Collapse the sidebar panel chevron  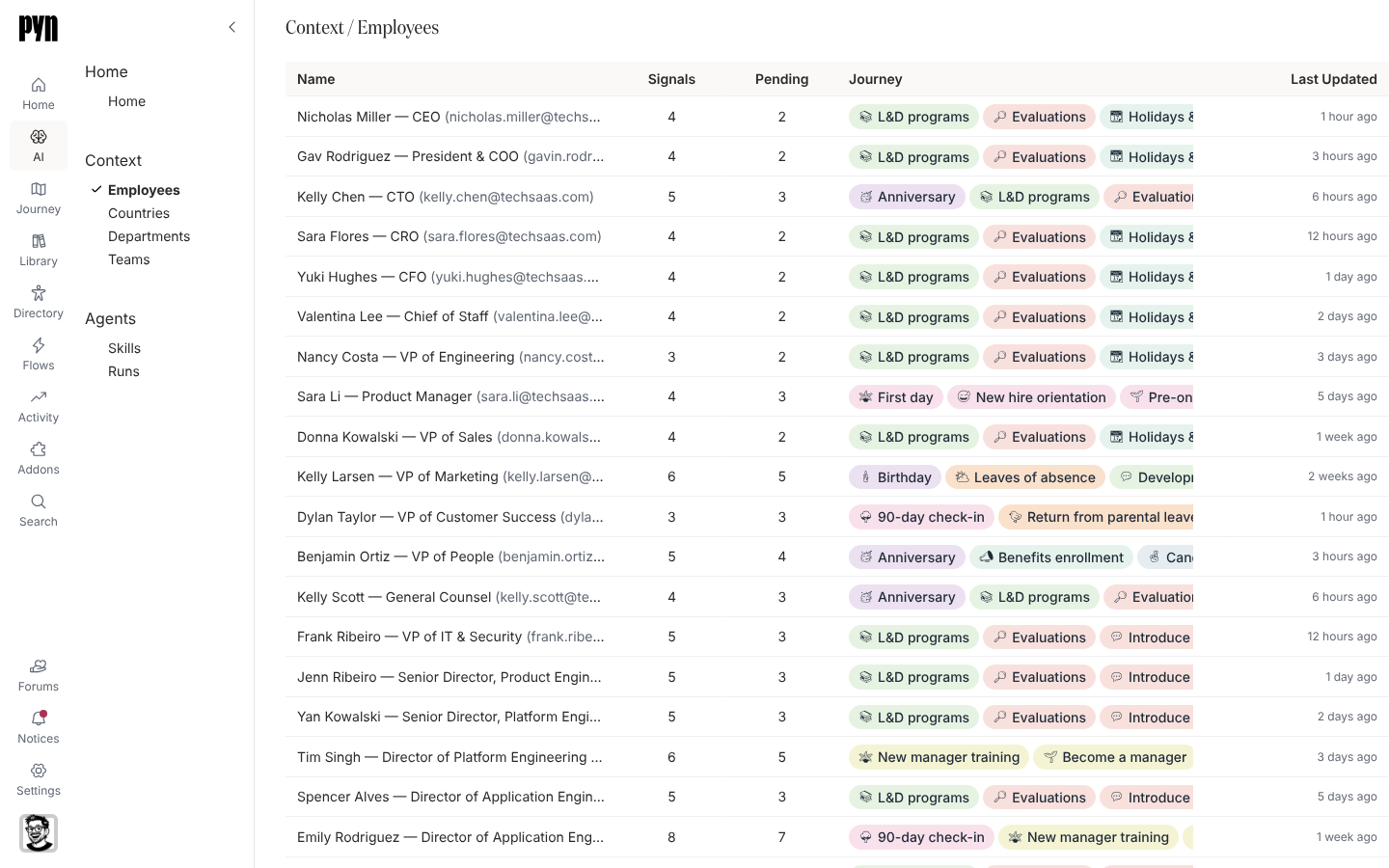(231, 27)
